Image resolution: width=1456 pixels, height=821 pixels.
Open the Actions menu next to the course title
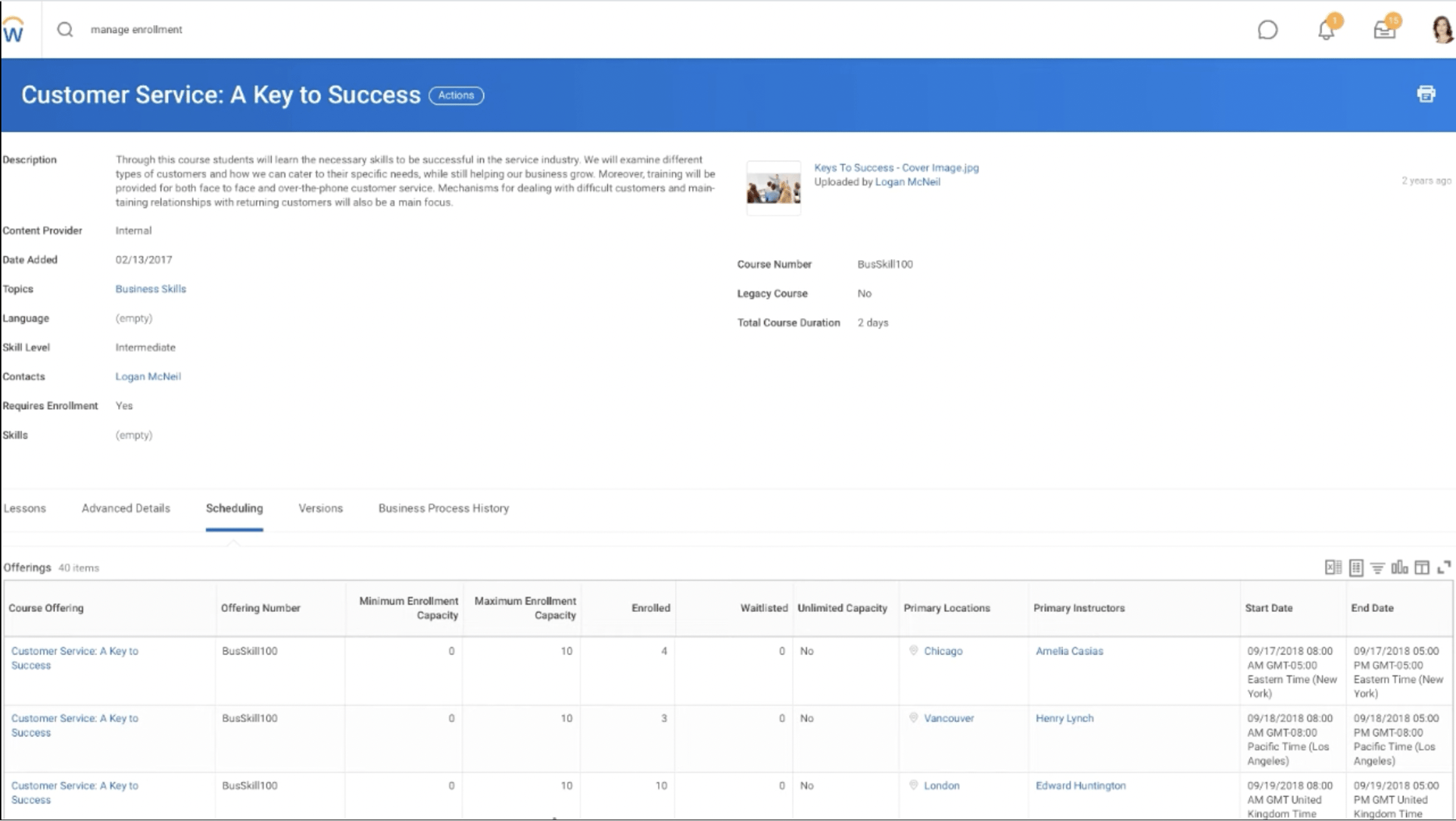pos(456,95)
